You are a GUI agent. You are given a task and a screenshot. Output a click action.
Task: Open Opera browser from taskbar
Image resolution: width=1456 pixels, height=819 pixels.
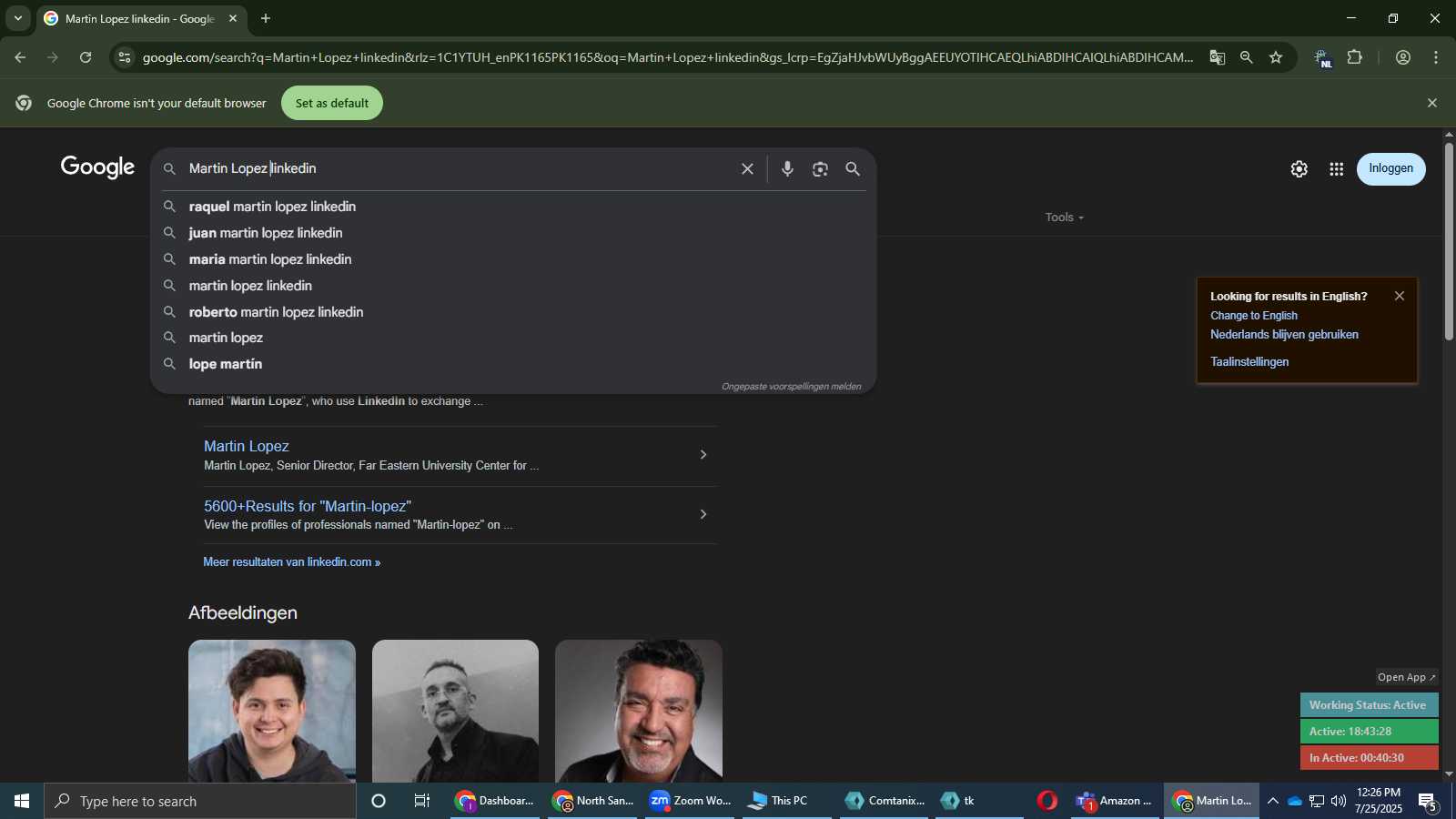click(1047, 801)
